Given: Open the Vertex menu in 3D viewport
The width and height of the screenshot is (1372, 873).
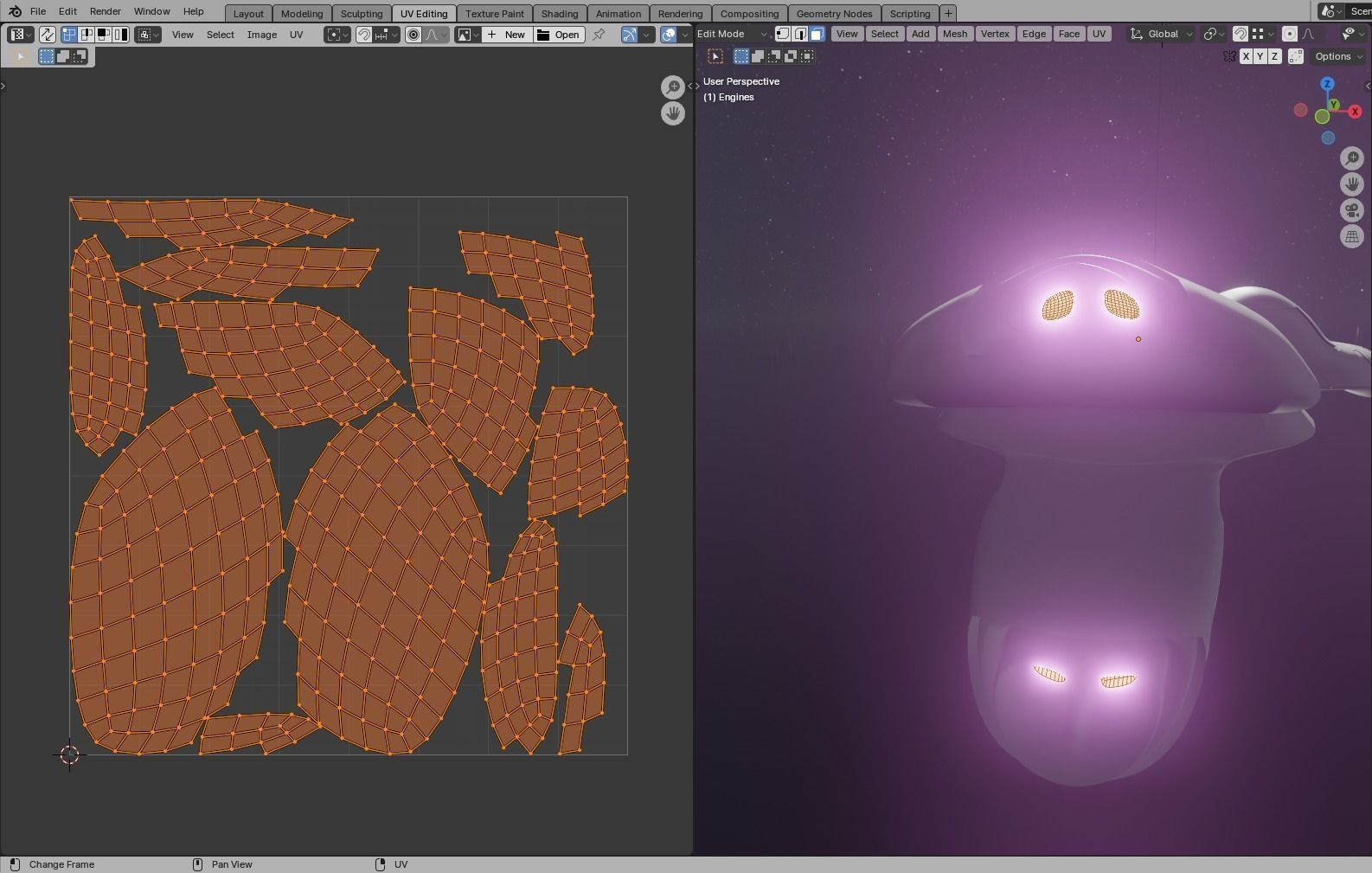Looking at the screenshot, I should coord(995,34).
